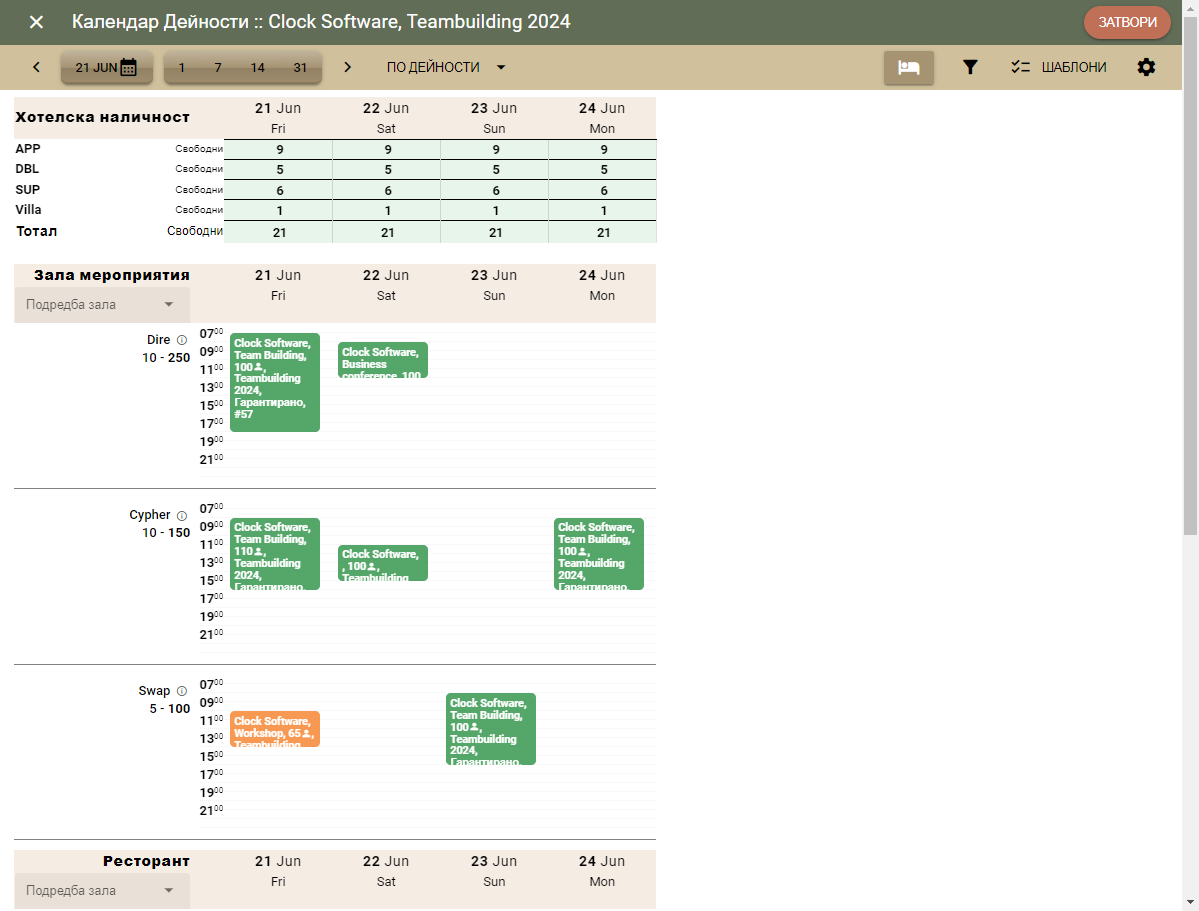The image size is (1199, 911).
Task: Click 24 Jun header in hotel availability
Action: [x=602, y=118]
